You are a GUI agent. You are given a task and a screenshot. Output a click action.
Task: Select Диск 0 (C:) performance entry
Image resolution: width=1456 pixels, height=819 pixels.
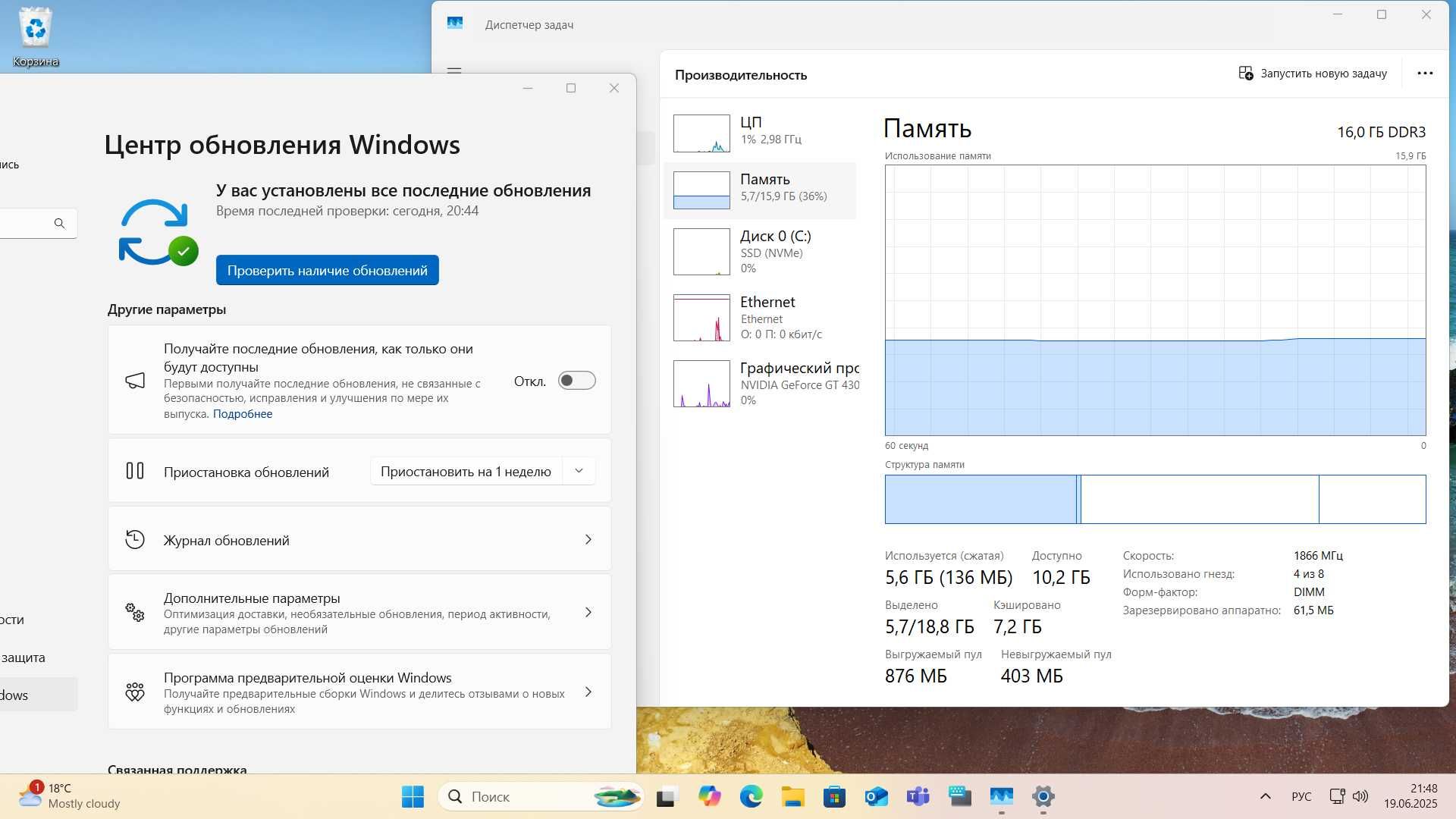760,252
